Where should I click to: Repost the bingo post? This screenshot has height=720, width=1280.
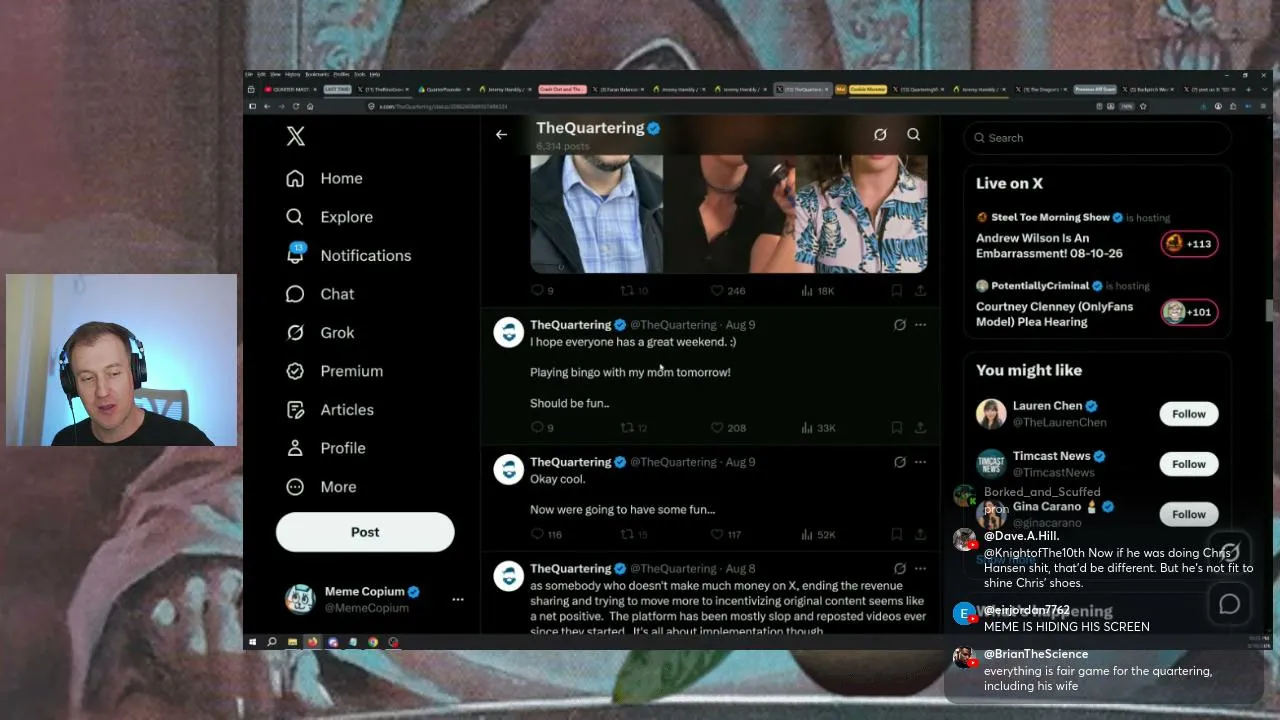click(634, 428)
